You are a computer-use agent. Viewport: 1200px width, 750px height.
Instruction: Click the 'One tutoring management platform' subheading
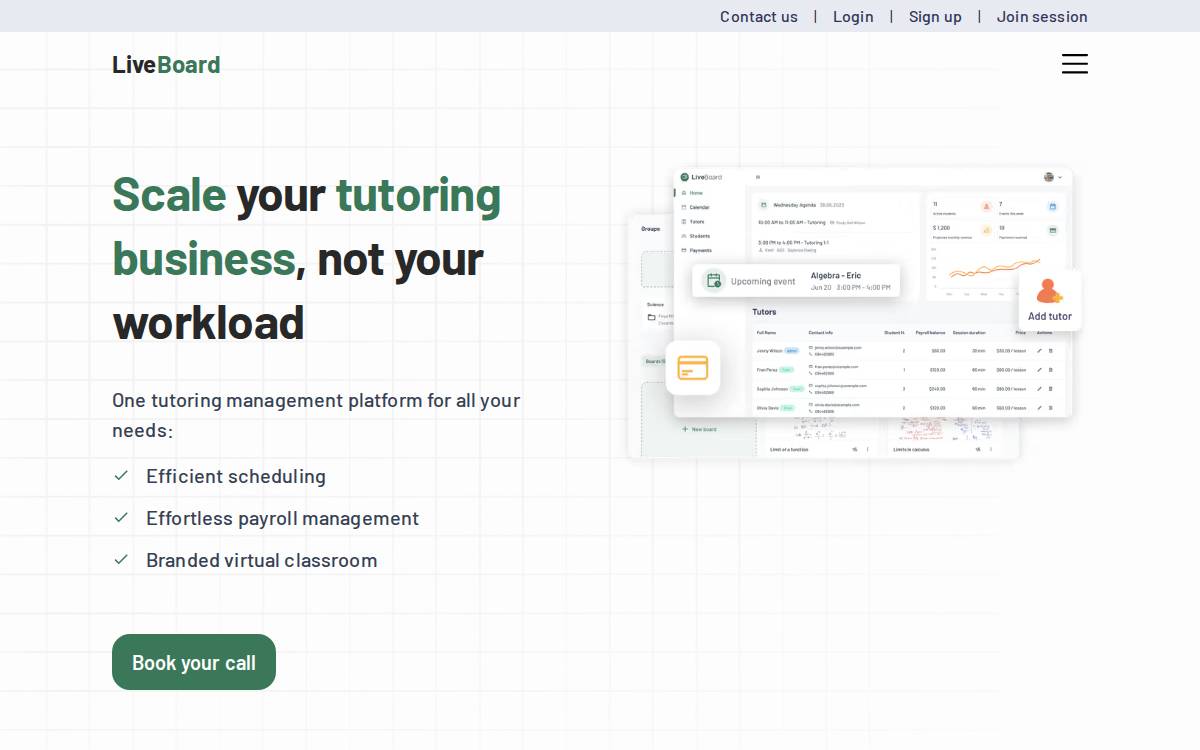pyautogui.click(x=316, y=415)
